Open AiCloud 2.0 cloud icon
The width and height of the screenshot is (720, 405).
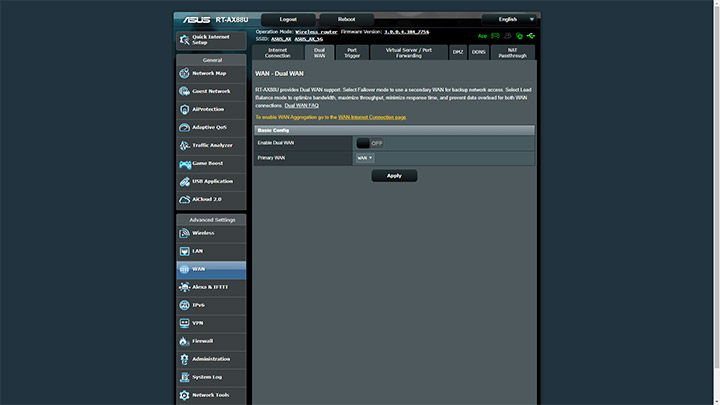[x=185, y=199]
